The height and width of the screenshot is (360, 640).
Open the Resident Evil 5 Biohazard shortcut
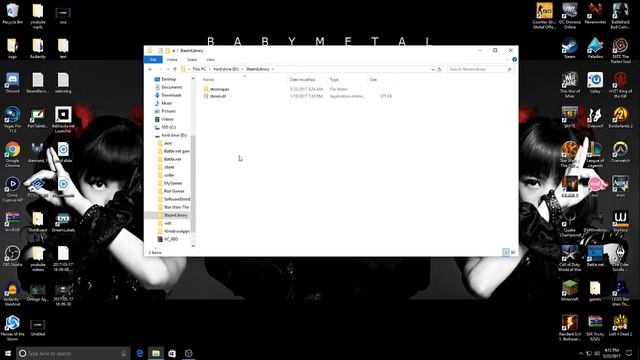pyautogui.click(x=569, y=328)
